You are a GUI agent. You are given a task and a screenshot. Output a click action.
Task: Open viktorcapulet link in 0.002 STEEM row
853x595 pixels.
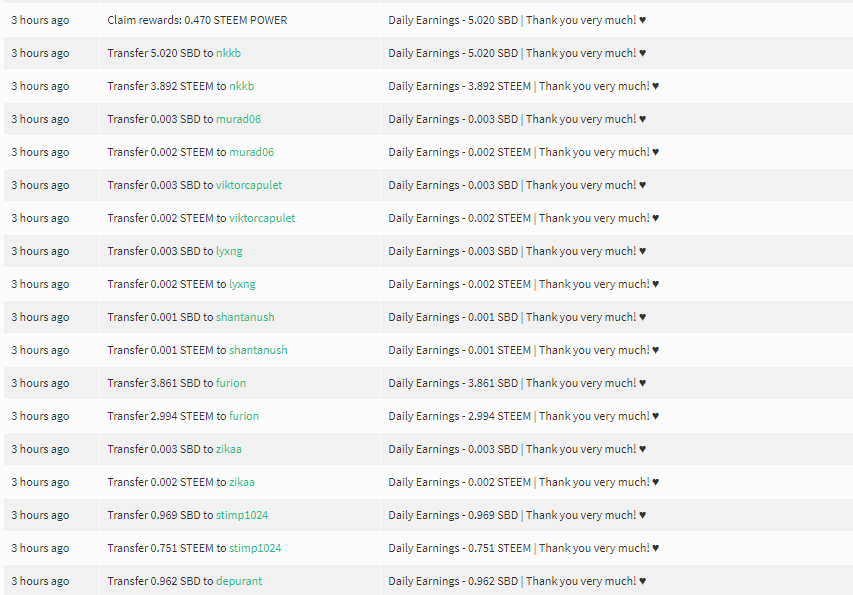[262, 218]
